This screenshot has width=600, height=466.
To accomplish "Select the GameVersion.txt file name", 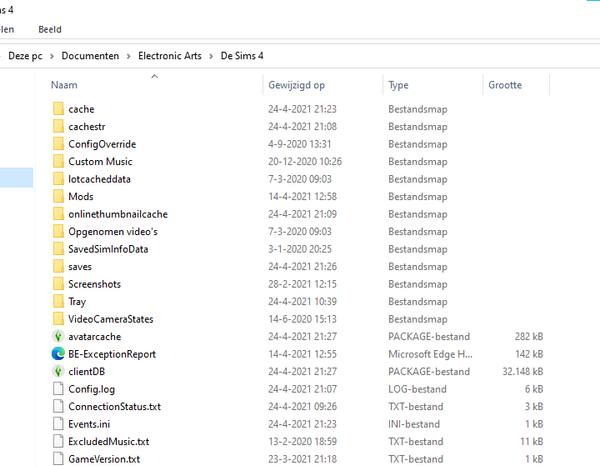I will click(104, 459).
